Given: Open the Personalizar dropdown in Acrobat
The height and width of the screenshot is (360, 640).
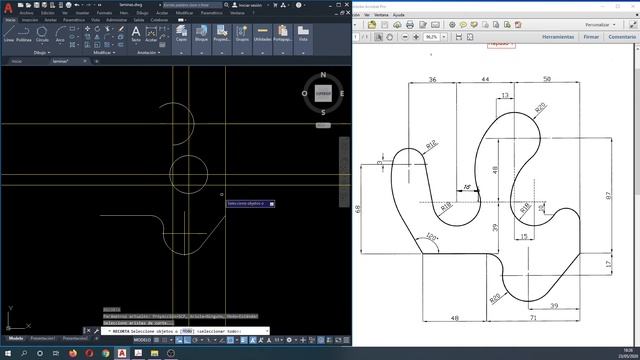Looking at the screenshot, I should (600, 25).
